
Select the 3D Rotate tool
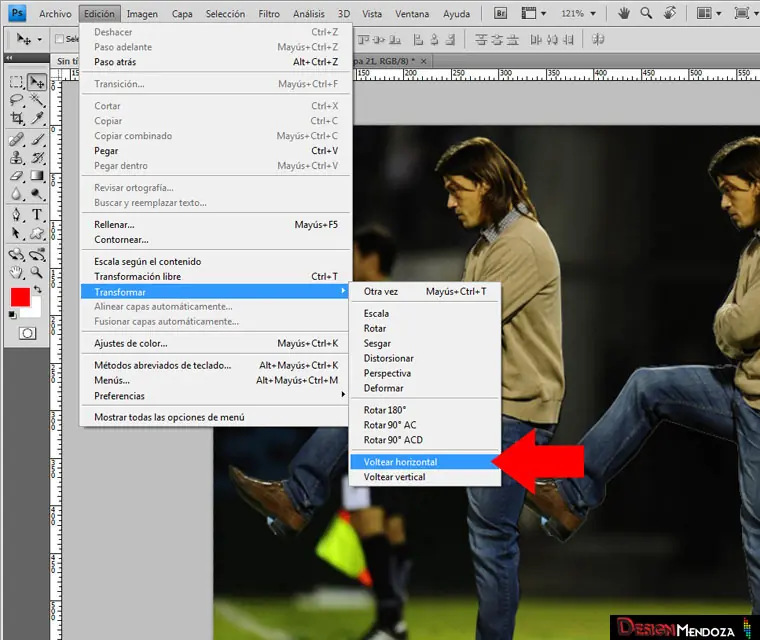[16, 254]
